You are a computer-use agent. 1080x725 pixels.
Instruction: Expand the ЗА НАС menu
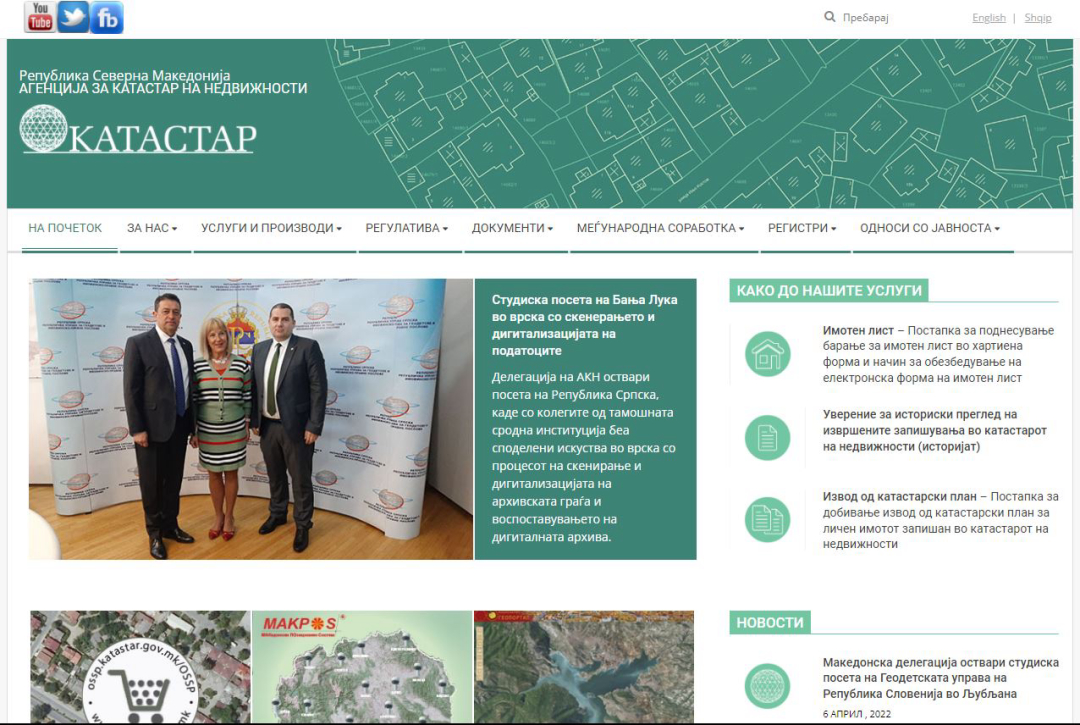152,228
